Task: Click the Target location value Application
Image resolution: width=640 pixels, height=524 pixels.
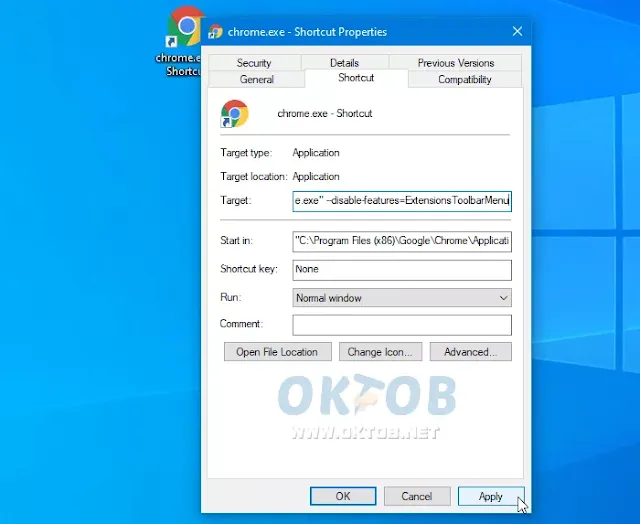Action: click(316, 176)
